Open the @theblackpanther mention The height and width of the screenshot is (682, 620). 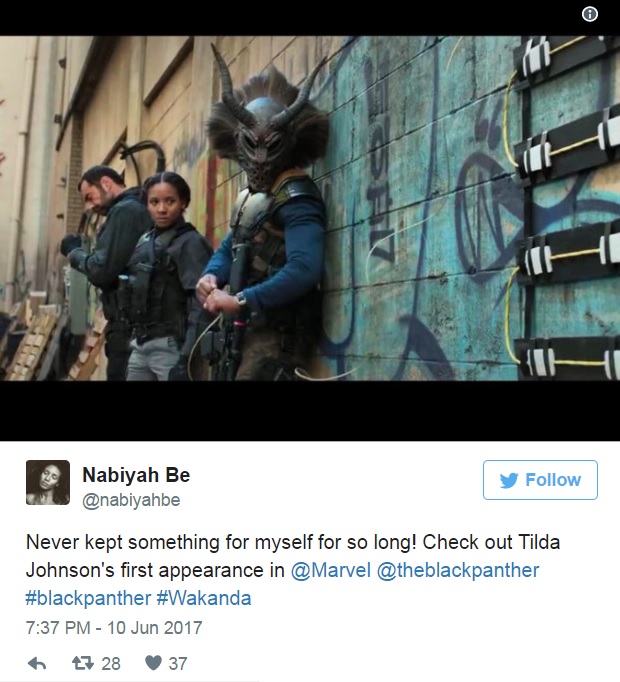pyautogui.click(x=458, y=570)
